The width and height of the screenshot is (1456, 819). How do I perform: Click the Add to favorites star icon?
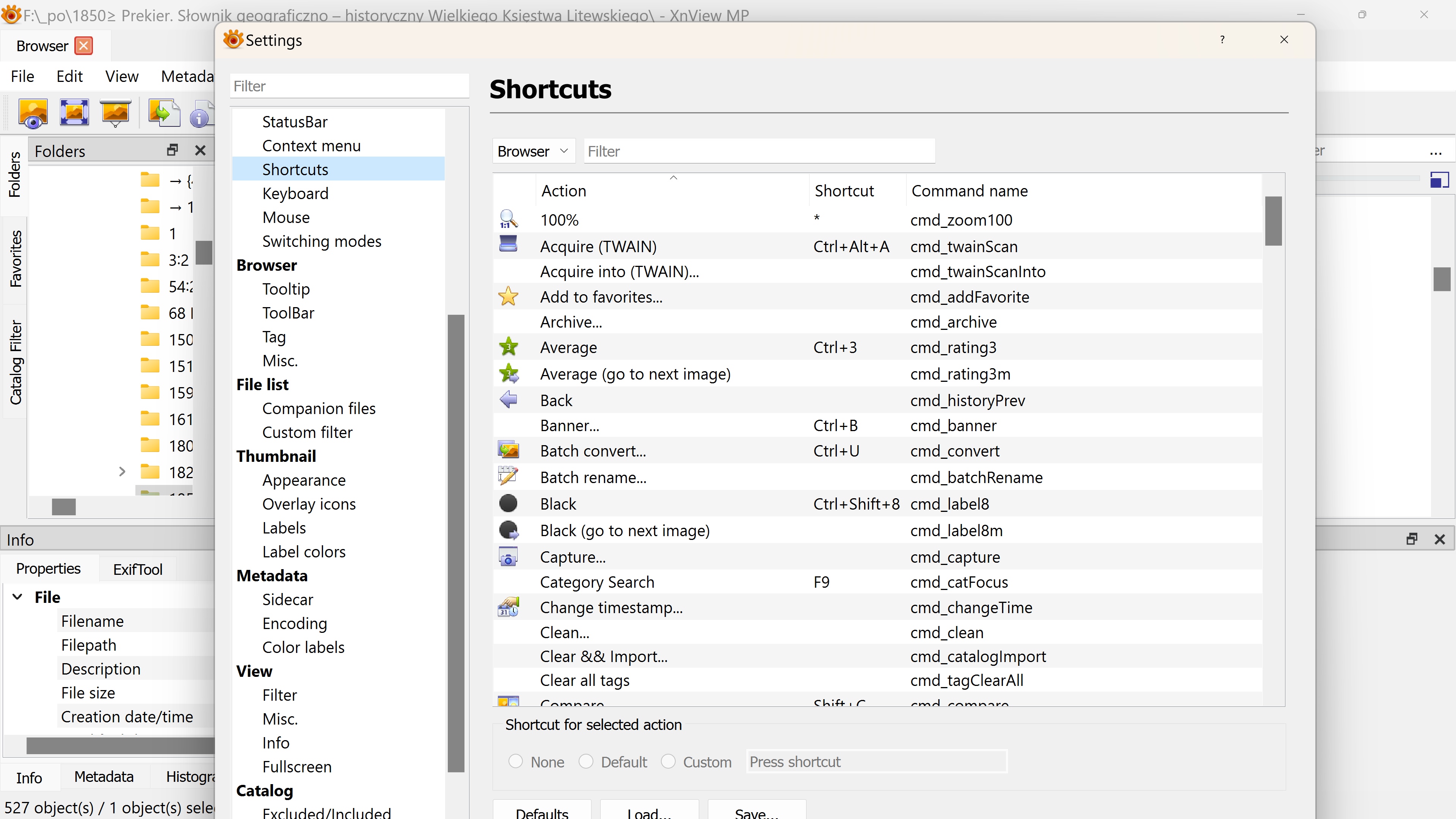click(508, 296)
